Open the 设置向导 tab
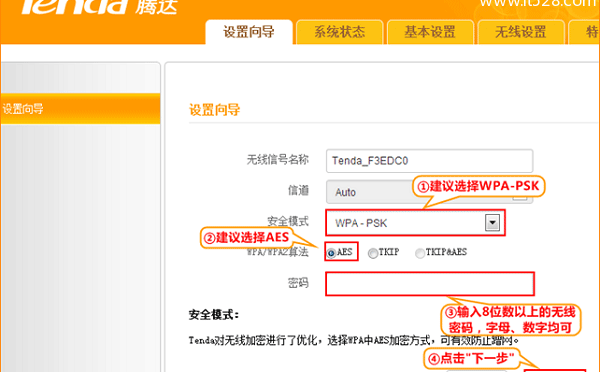The height and width of the screenshot is (372, 600). point(249,32)
